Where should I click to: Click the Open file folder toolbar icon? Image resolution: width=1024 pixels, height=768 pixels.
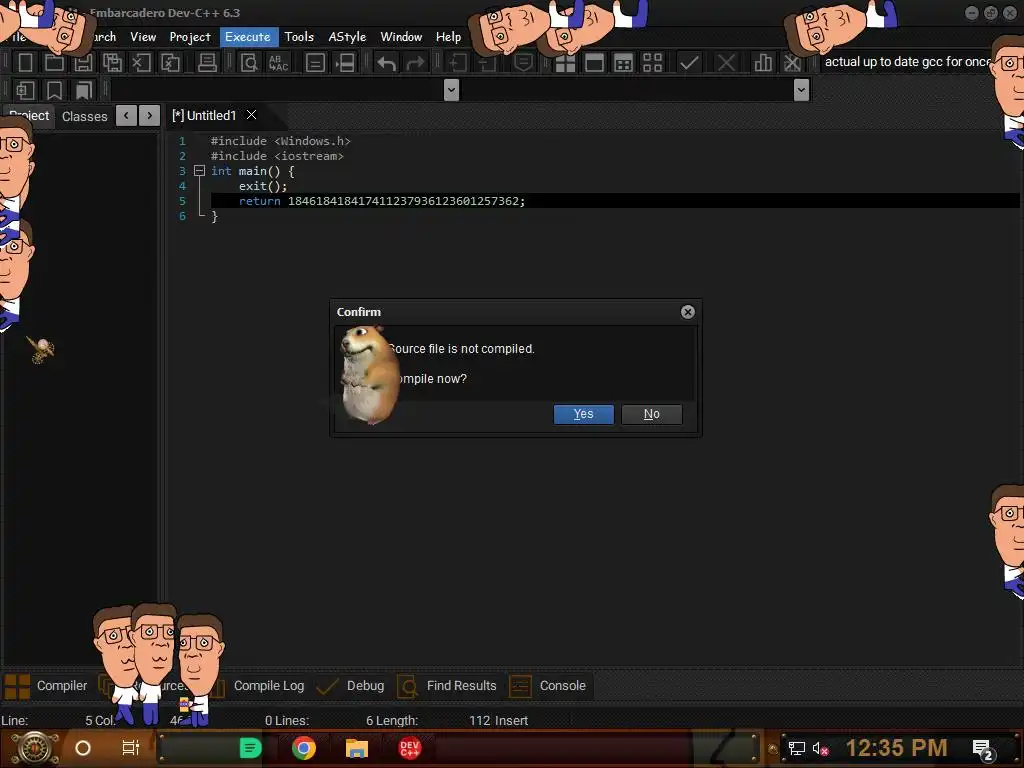click(54, 63)
